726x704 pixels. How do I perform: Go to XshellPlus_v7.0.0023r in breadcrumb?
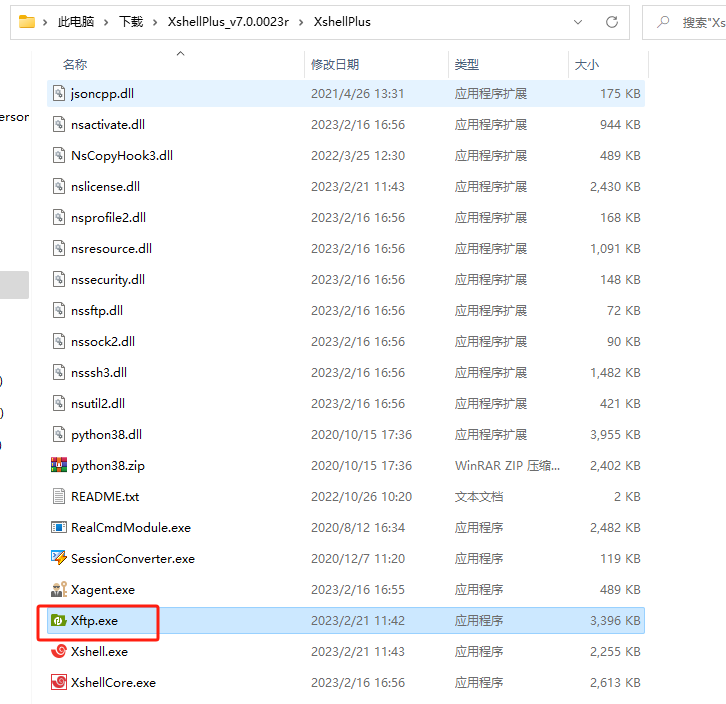coord(228,22)
